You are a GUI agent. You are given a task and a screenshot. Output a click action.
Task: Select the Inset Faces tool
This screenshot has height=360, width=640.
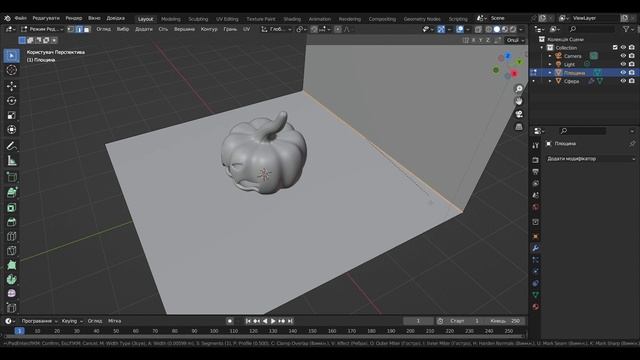[11, 207]
